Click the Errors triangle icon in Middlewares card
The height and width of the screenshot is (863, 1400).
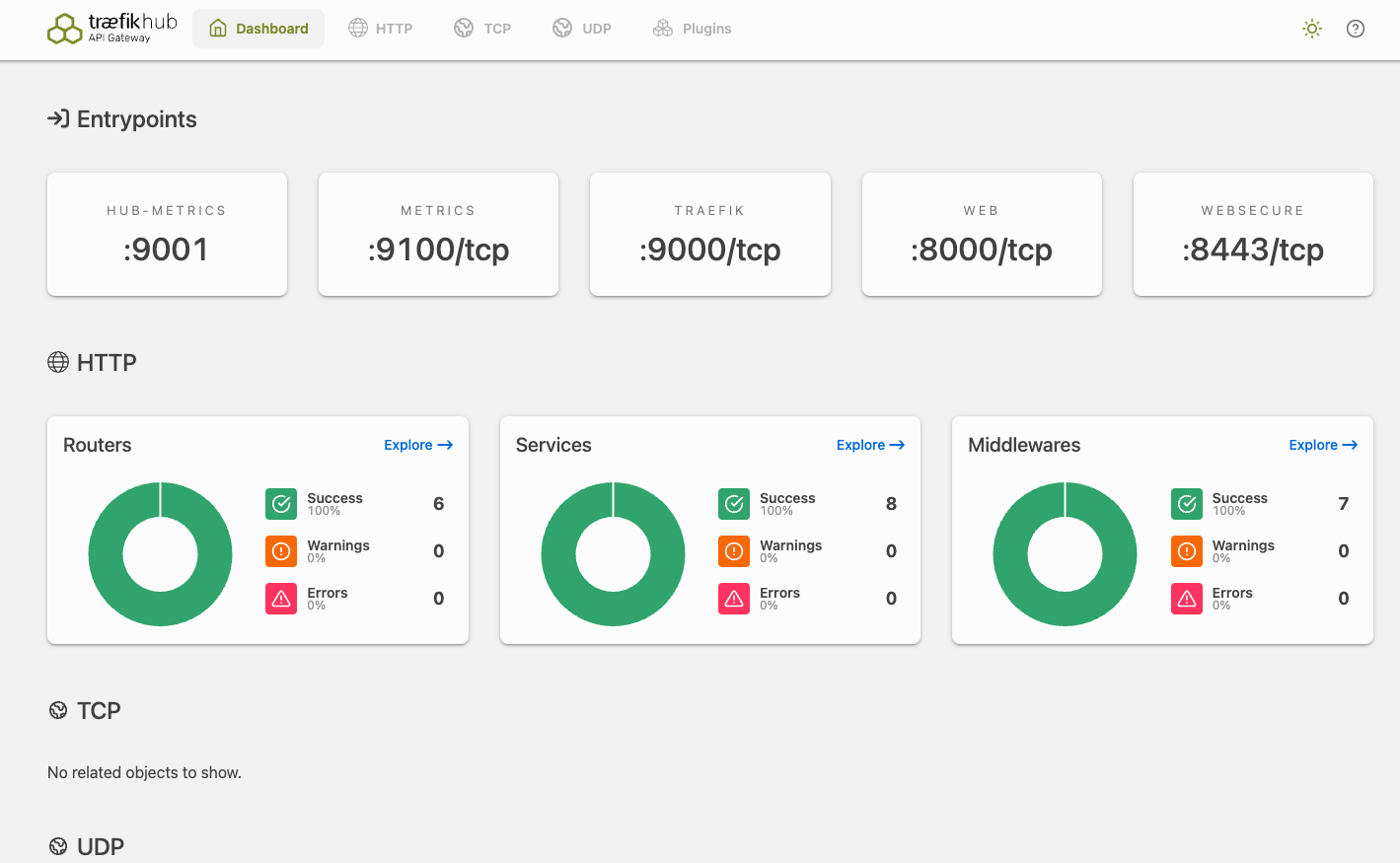(x=1186, y=599)
